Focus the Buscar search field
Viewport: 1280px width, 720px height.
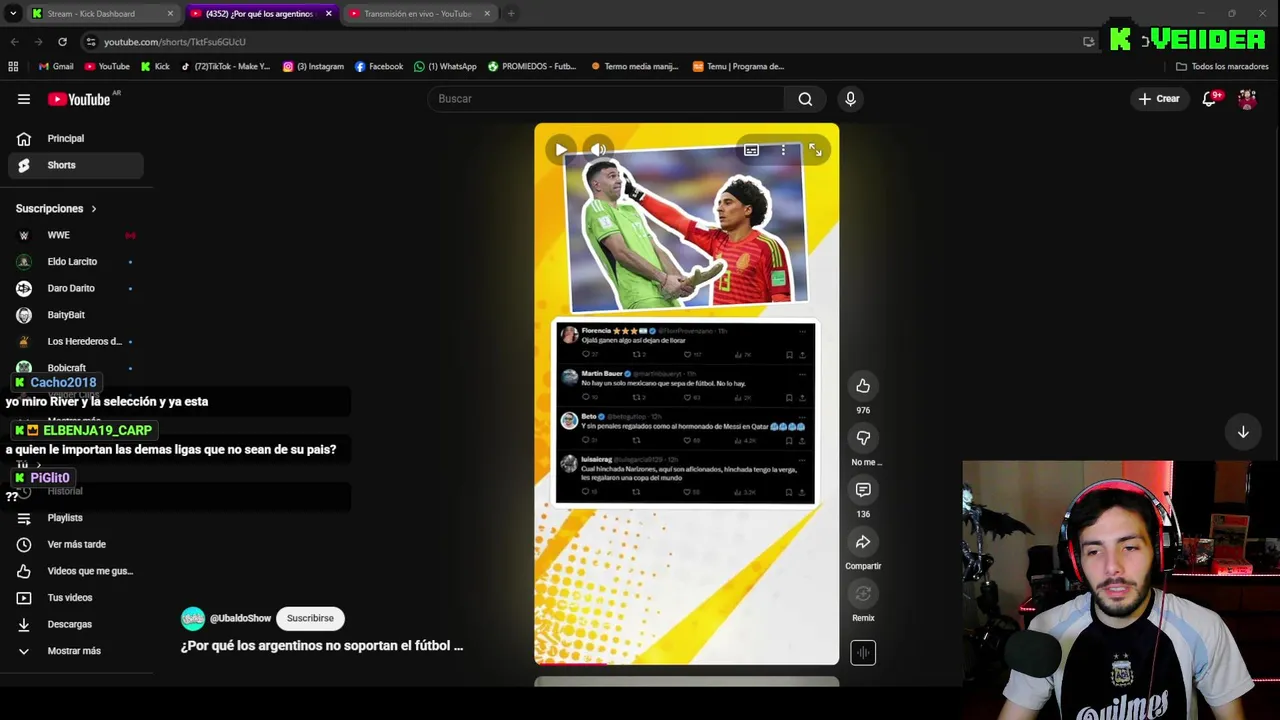(606, 99)
